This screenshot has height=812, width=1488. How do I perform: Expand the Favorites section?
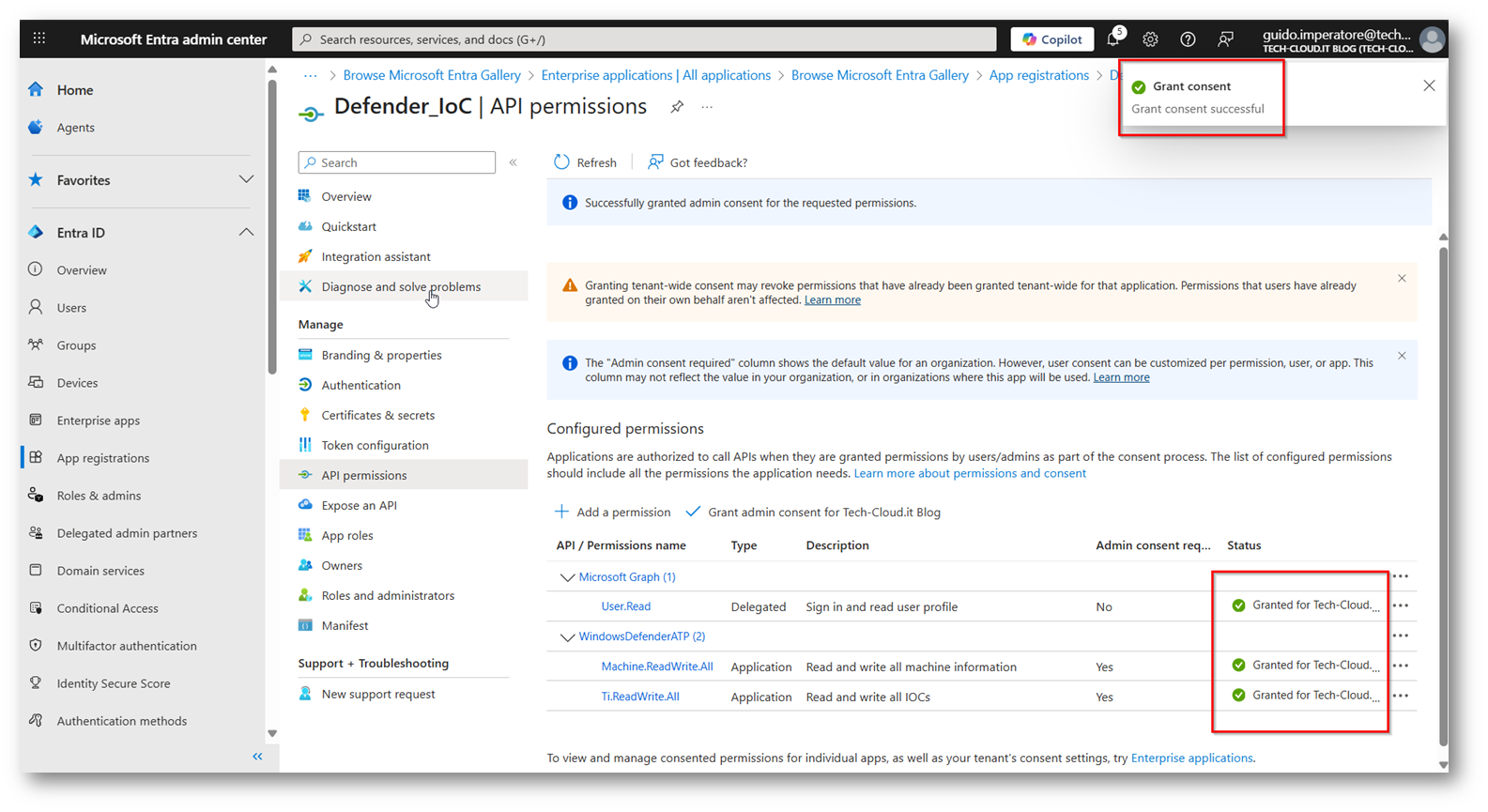[246, 179]
